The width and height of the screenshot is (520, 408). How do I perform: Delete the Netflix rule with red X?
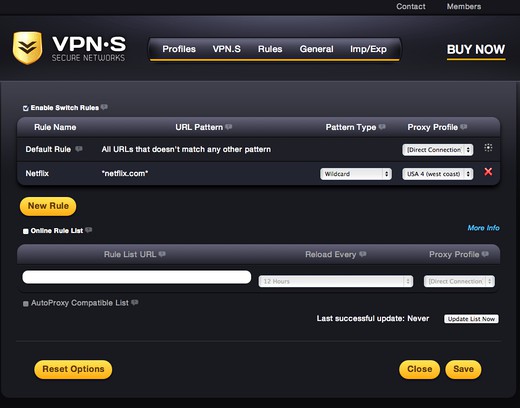click(488, 172)
